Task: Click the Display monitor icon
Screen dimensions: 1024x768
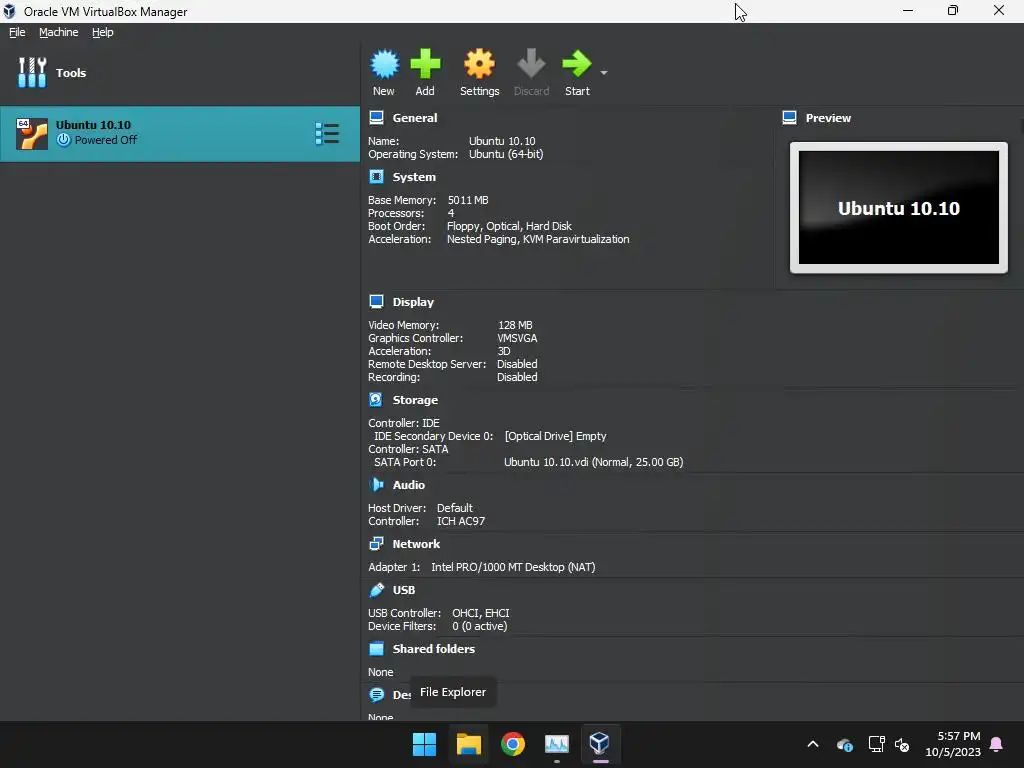Action: pyautogui.click(x=377, y=302)
